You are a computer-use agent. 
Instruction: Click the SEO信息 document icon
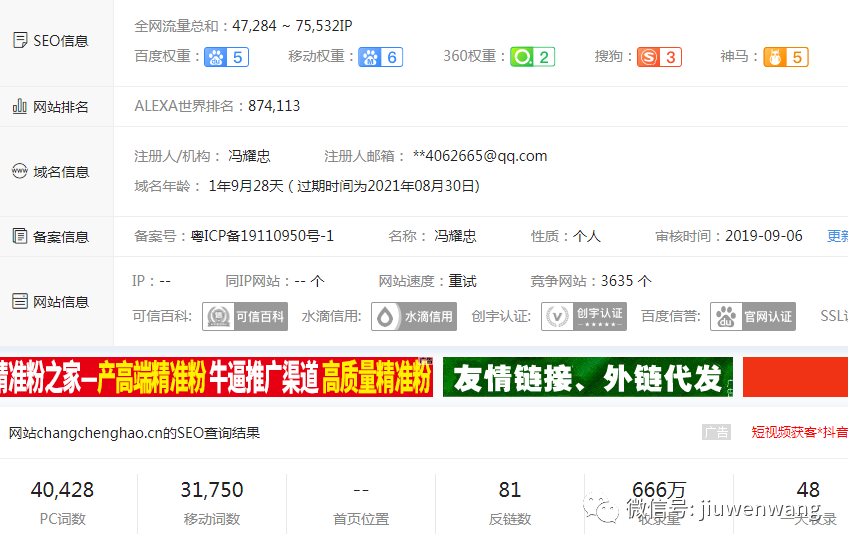pyautogui.click(x=20, y=41)
